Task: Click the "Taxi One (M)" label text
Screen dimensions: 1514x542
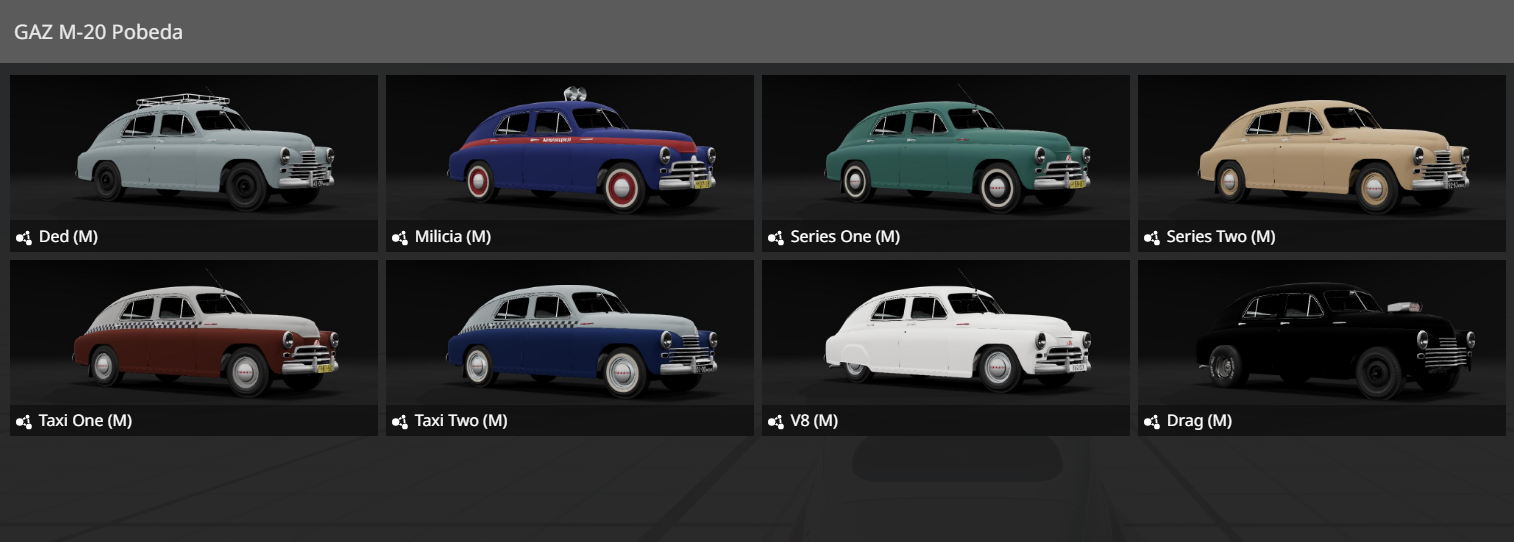Action: coord(85,421)
